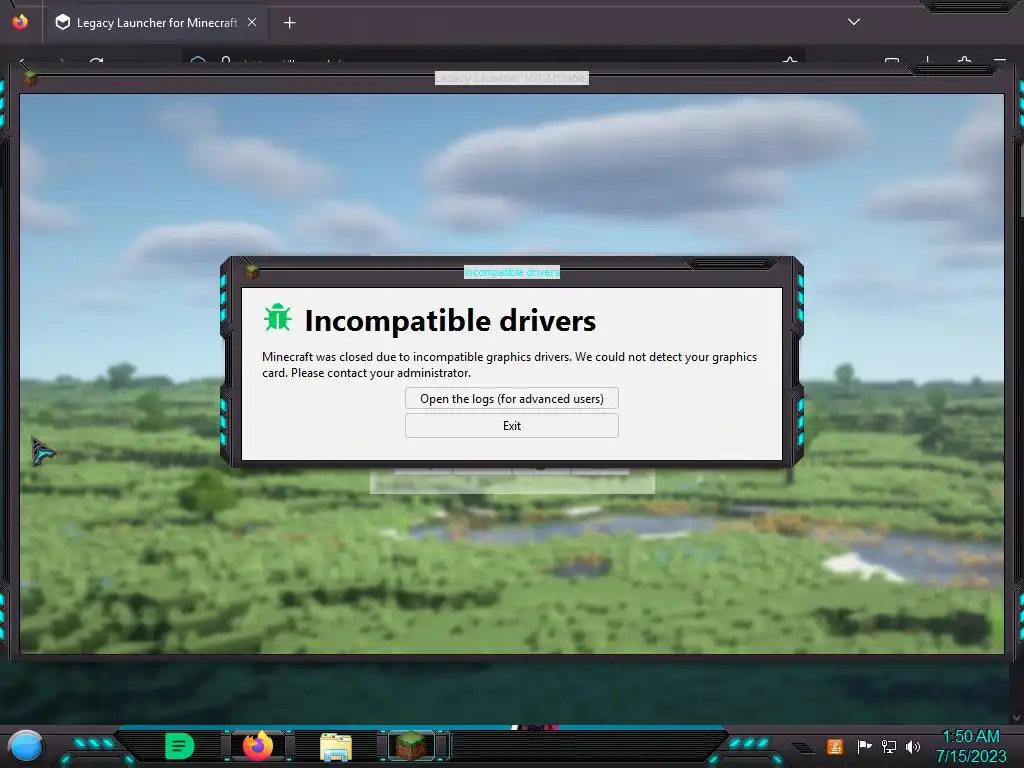Open the Action Center flag icon
1024x768 pixels.
click(864, 746)
